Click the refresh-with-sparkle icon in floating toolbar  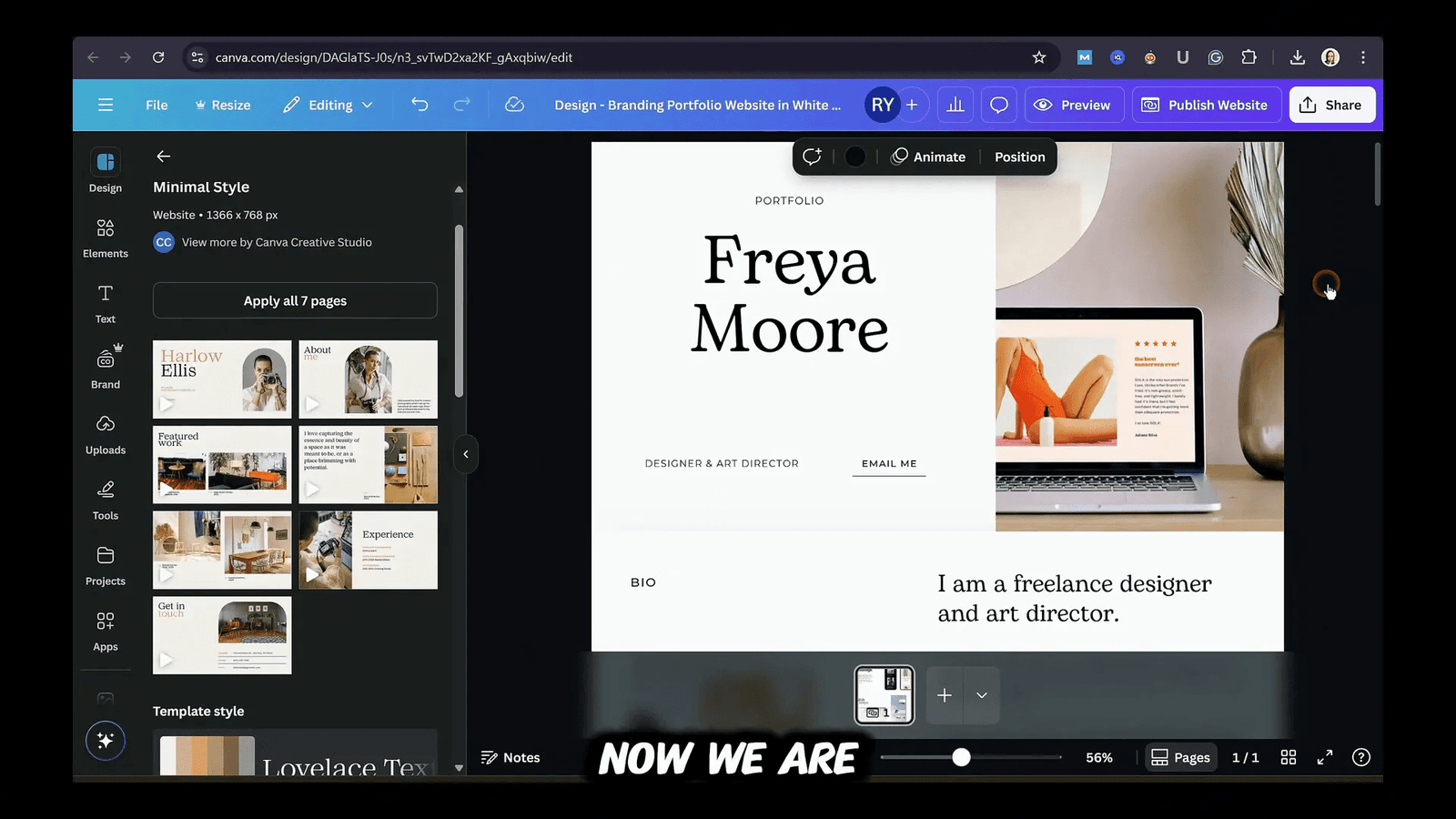pos(812,157)
